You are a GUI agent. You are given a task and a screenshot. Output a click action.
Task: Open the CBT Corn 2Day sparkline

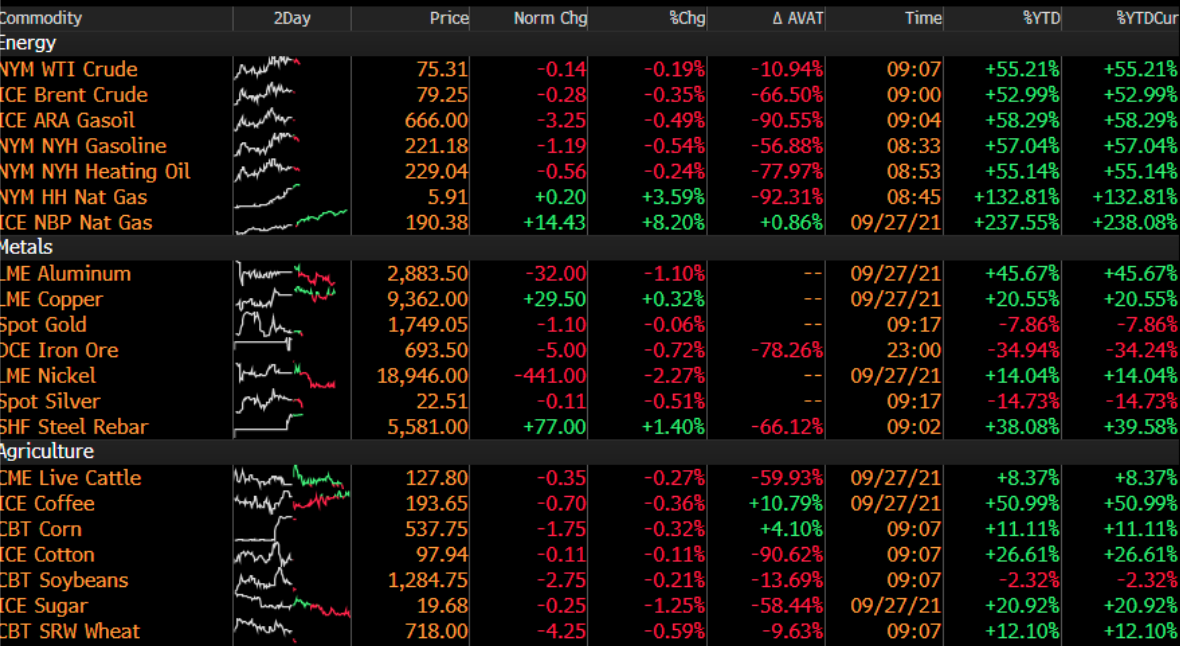point(264,529)
